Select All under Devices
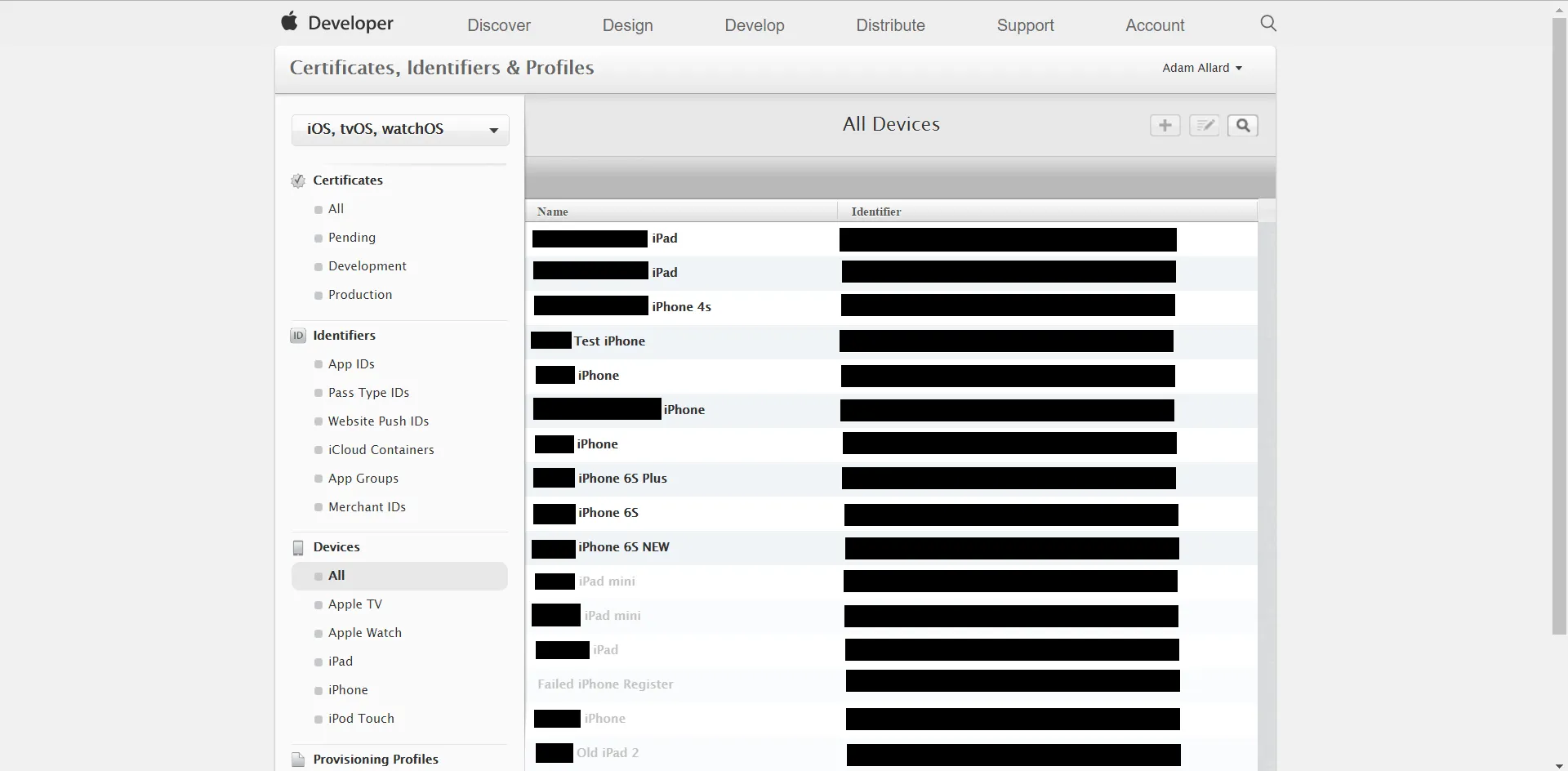The image size is (1568, 771). click(399, 576)
